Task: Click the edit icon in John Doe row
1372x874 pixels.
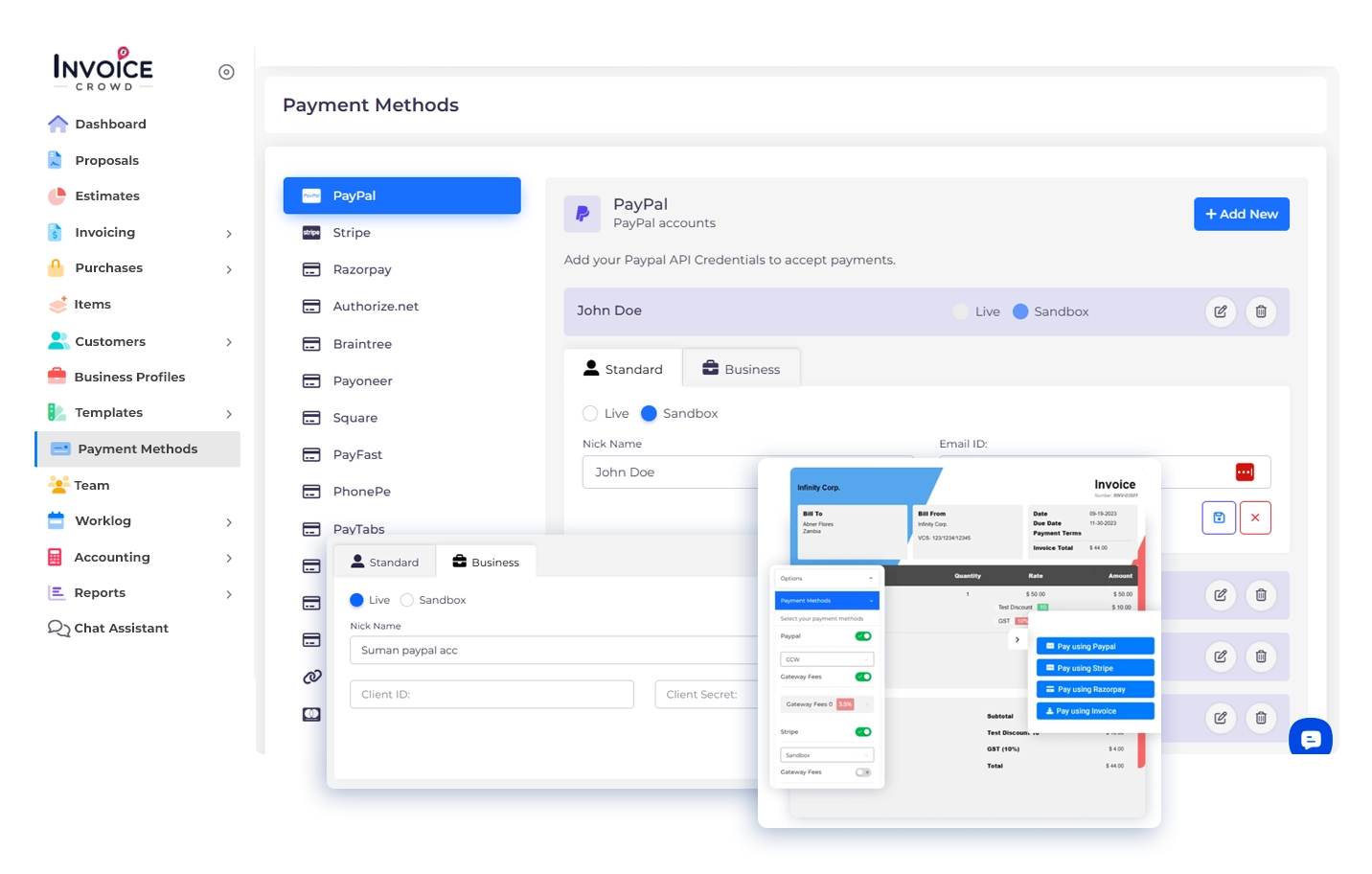Action: (1220, 311)
